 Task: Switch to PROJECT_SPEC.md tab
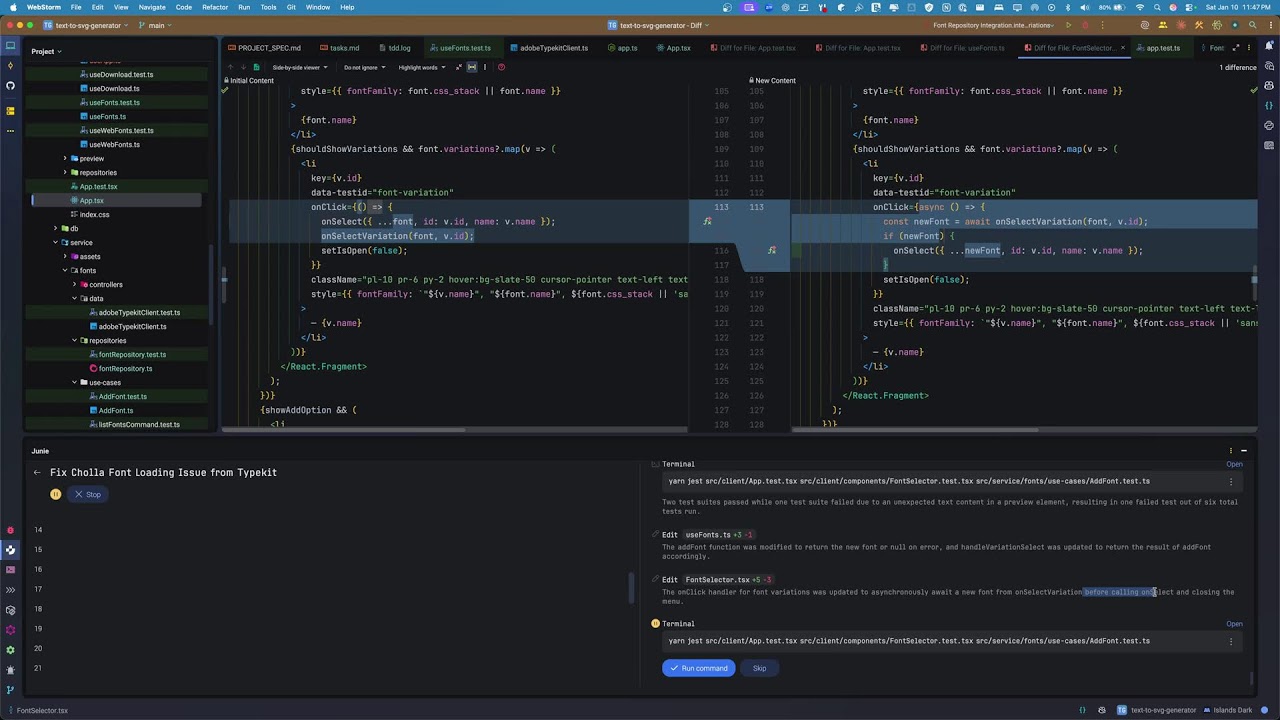[x=264, y=48]
